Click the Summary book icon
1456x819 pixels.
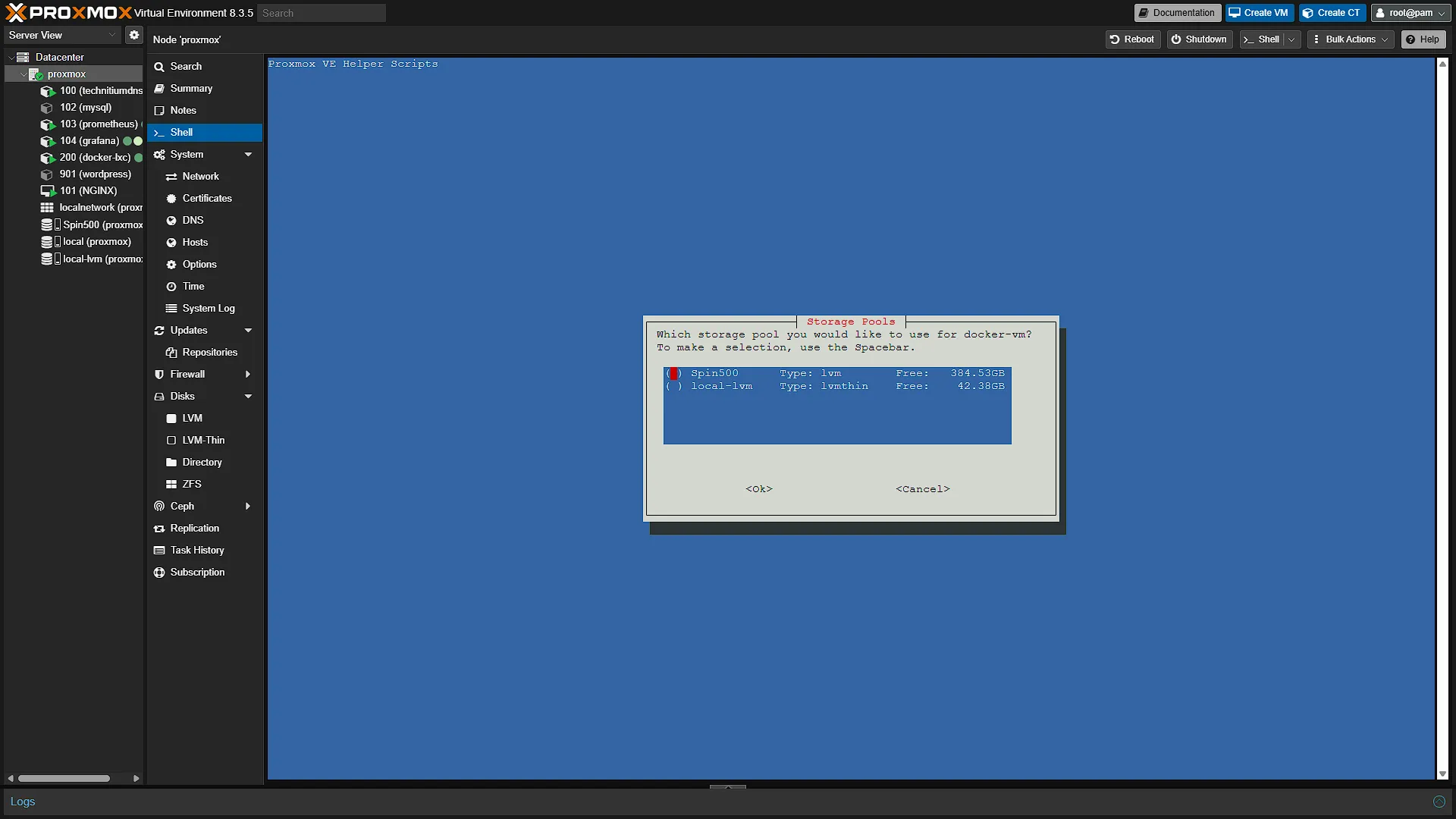159,89
